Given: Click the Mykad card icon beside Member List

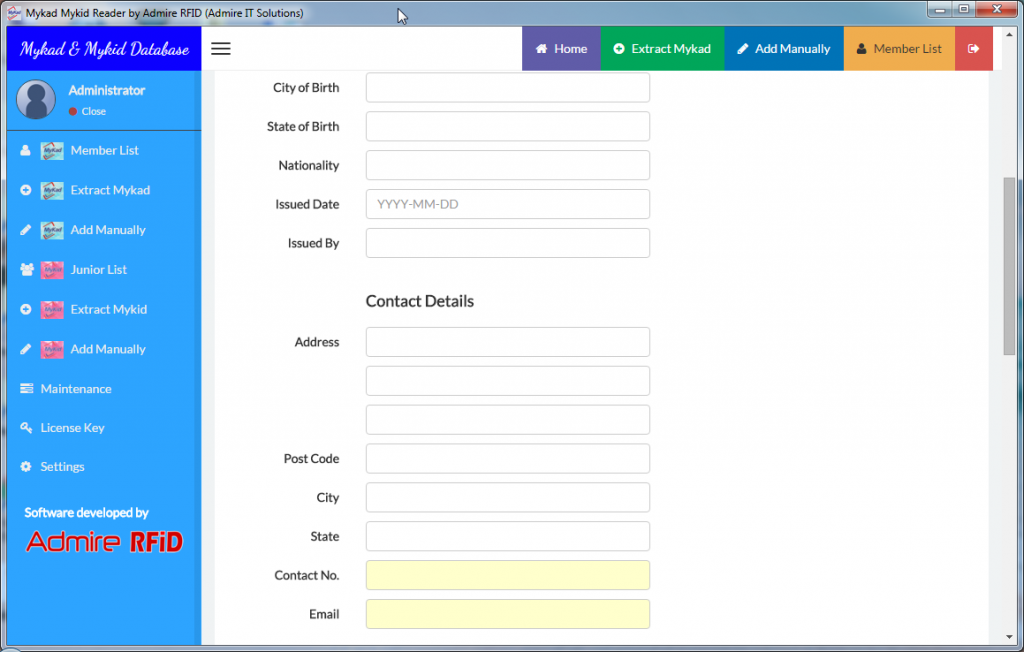Looking at the screenshot, I should [x=52, y=151].
